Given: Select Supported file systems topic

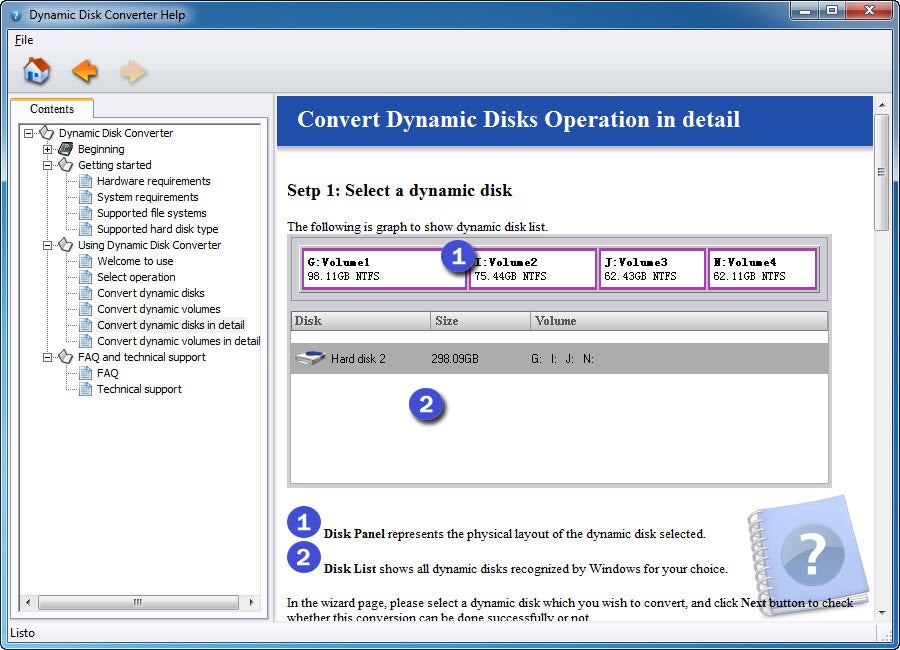Looking at the screenshot, I should point(151,213).
